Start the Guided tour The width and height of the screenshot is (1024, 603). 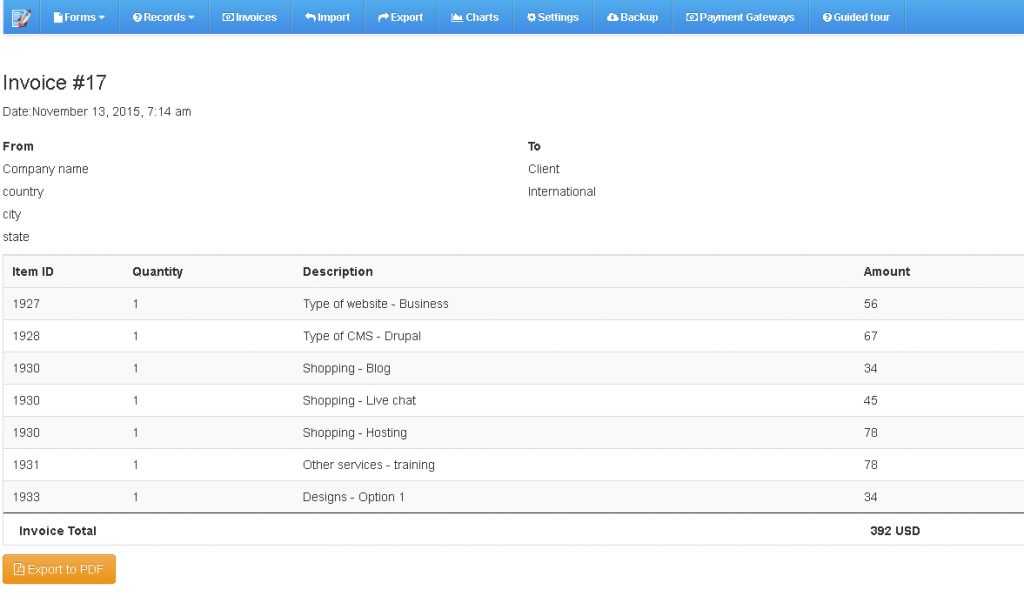point(856,17)
